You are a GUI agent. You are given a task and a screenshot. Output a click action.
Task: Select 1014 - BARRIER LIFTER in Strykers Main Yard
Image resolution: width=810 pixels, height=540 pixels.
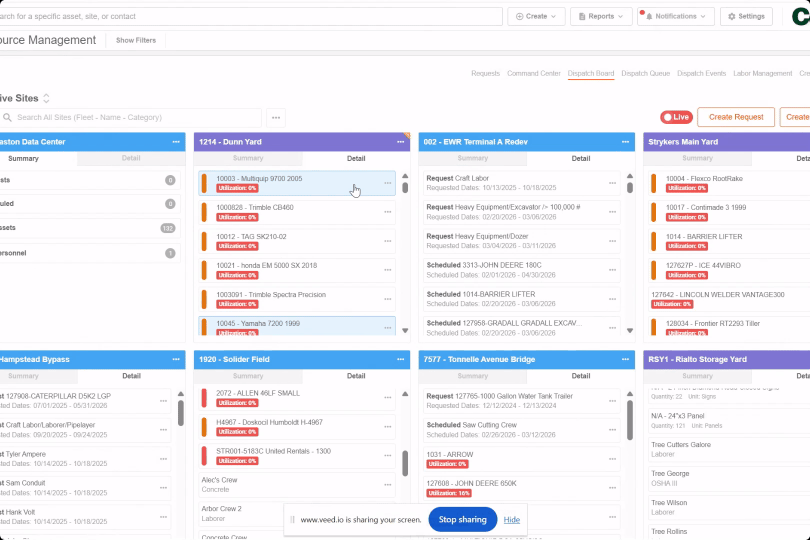(729, 241)
